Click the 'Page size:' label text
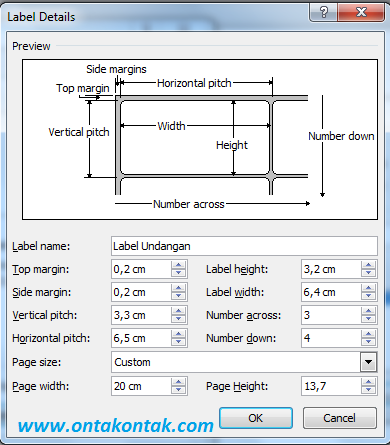This screenshot has height=445, width=390. pyautogui.click(x=37, y=362)
